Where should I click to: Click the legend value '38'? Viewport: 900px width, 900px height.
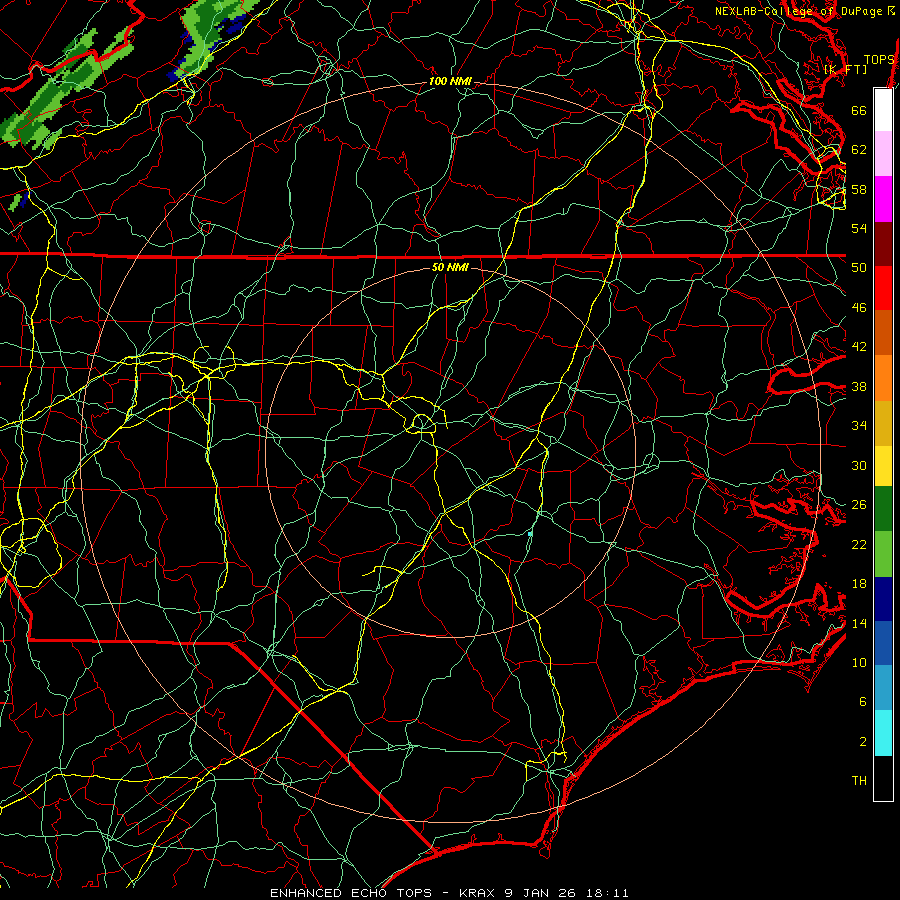click(x=859, y=387)
